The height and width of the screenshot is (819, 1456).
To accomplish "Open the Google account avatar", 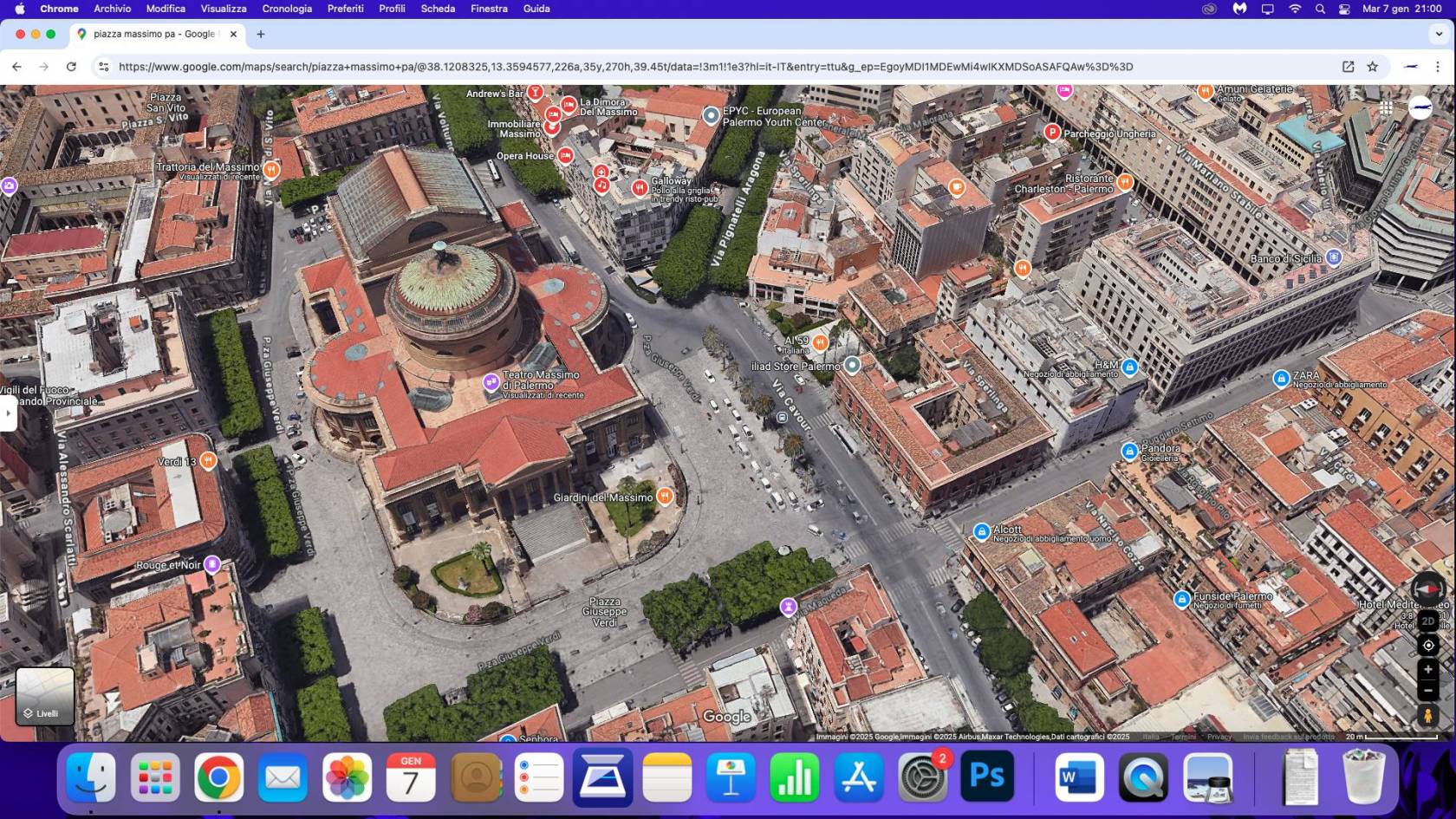I will pyautogui.click(x=1420, y=107).
